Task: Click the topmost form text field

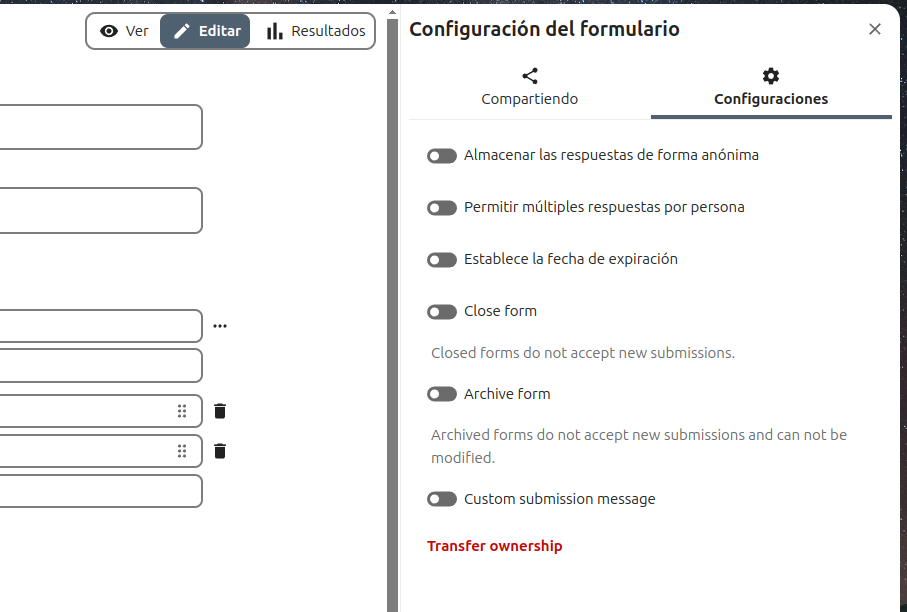Action: point(100,127)
